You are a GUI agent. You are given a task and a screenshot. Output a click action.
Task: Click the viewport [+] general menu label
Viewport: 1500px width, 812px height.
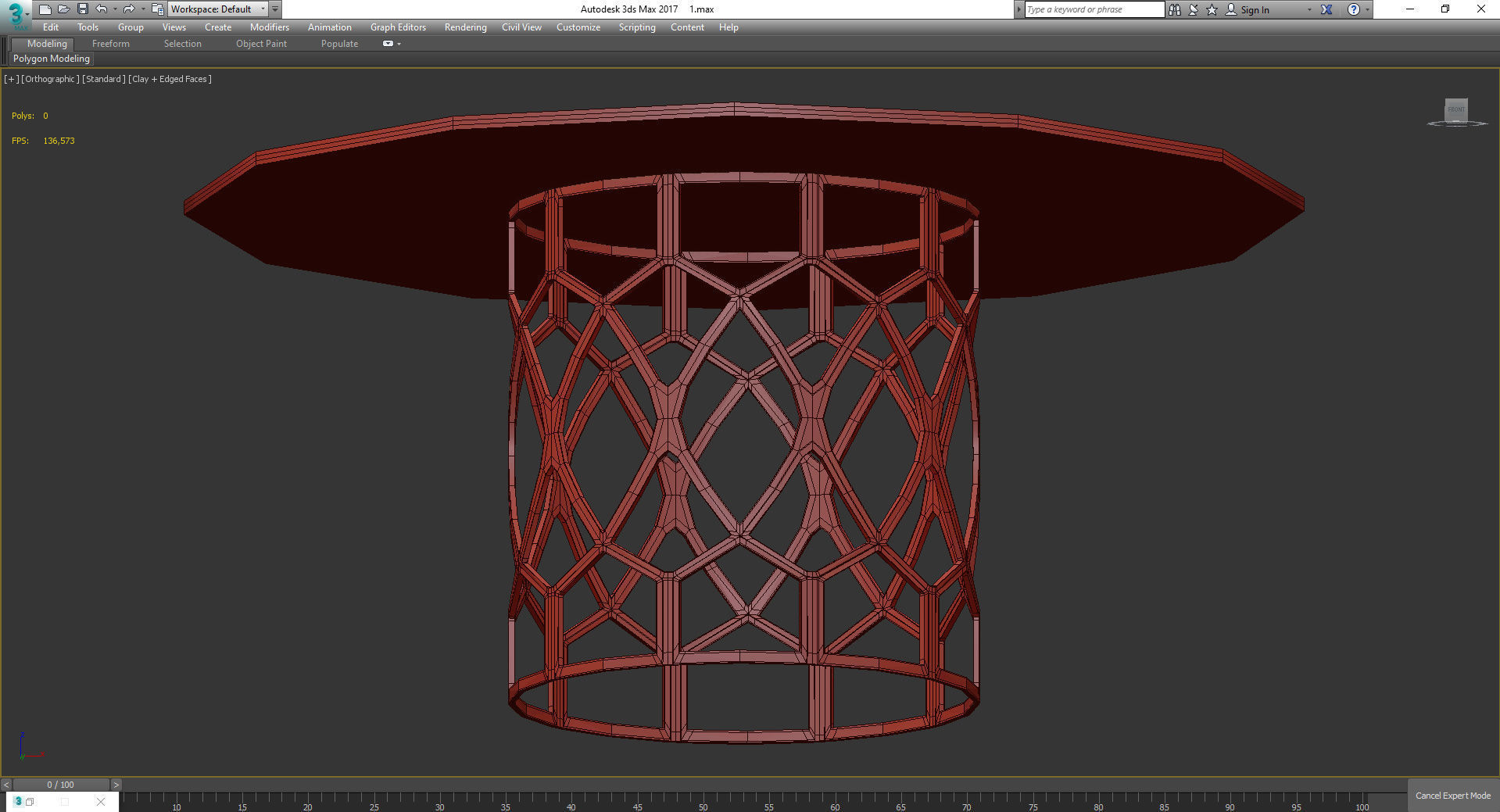[x=12, y=79]
